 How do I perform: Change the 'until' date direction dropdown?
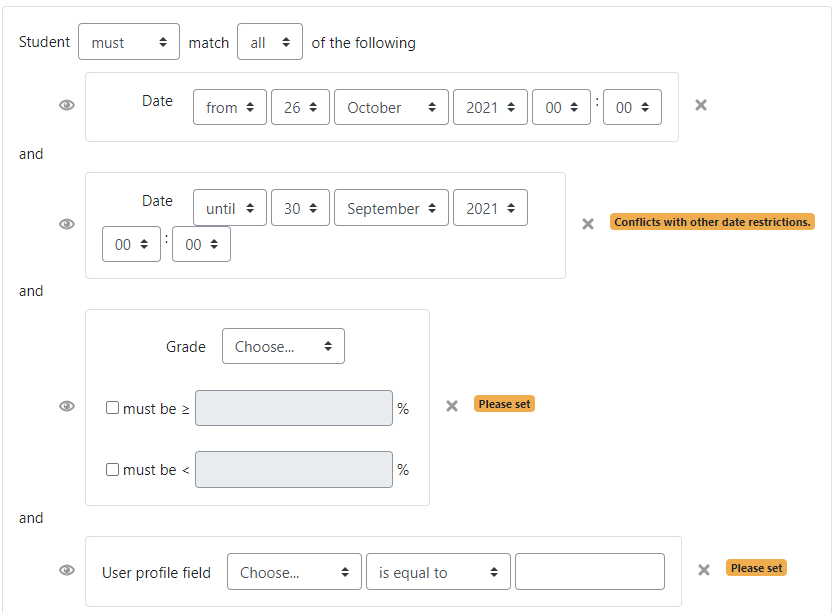(x=230, y=207)
